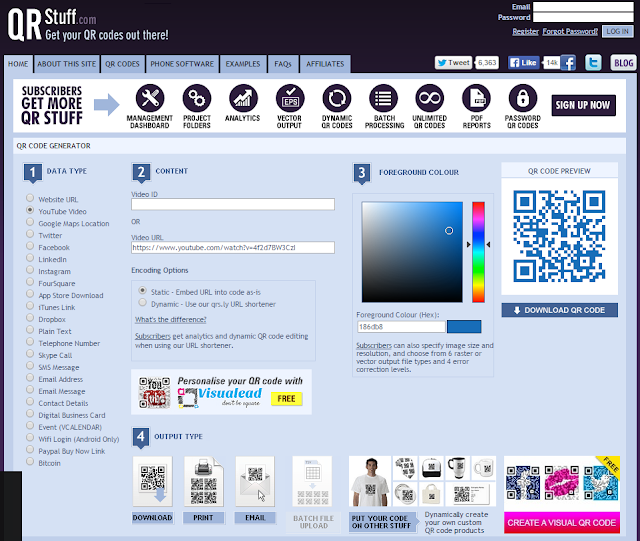Open the BLOG icon button
The height and width of the screenshot is (541, 640).
pyautogui.click(x=623, y=63)
